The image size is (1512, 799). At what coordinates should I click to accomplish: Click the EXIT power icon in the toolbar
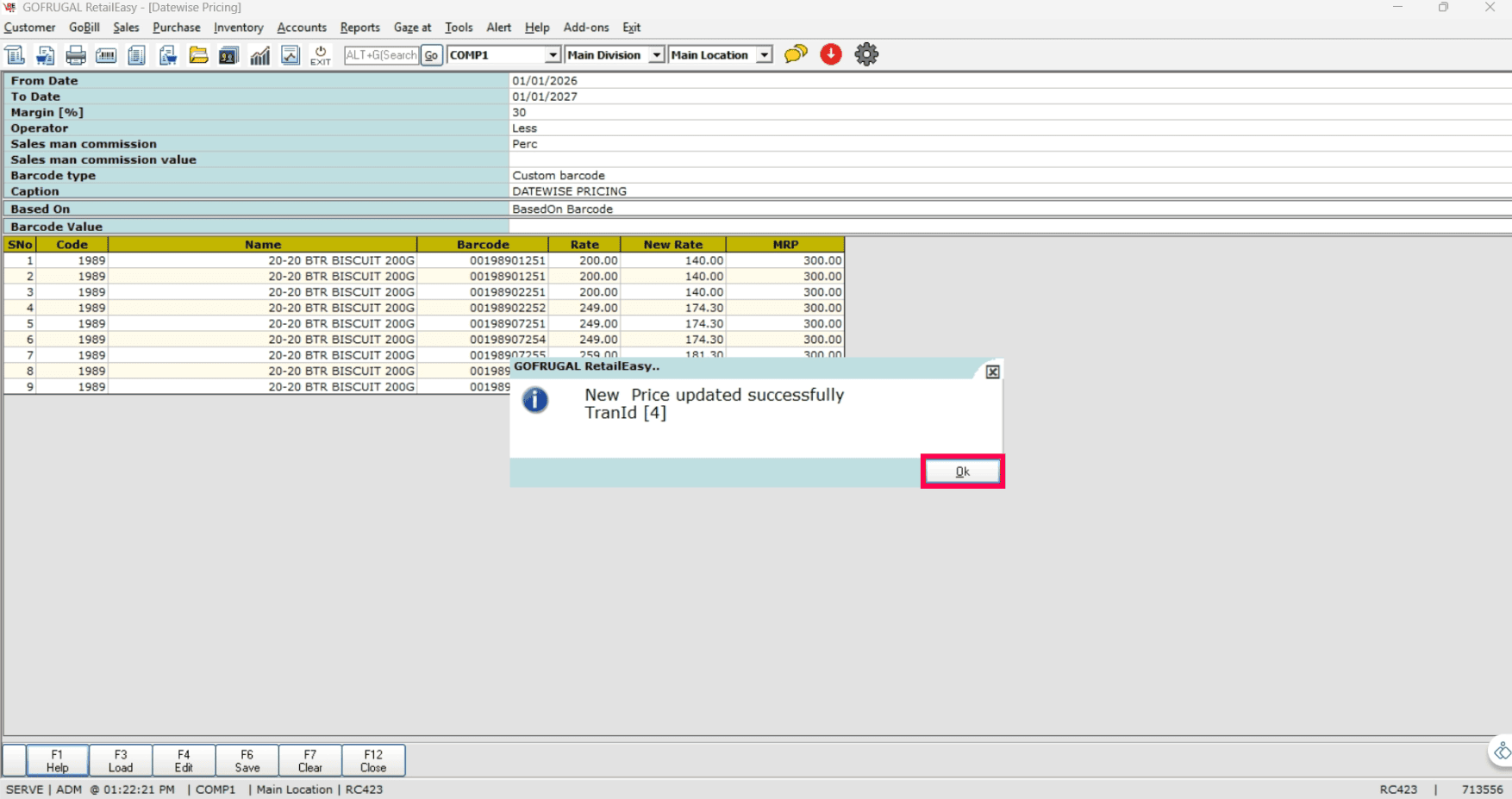click(x=321, y=55)
